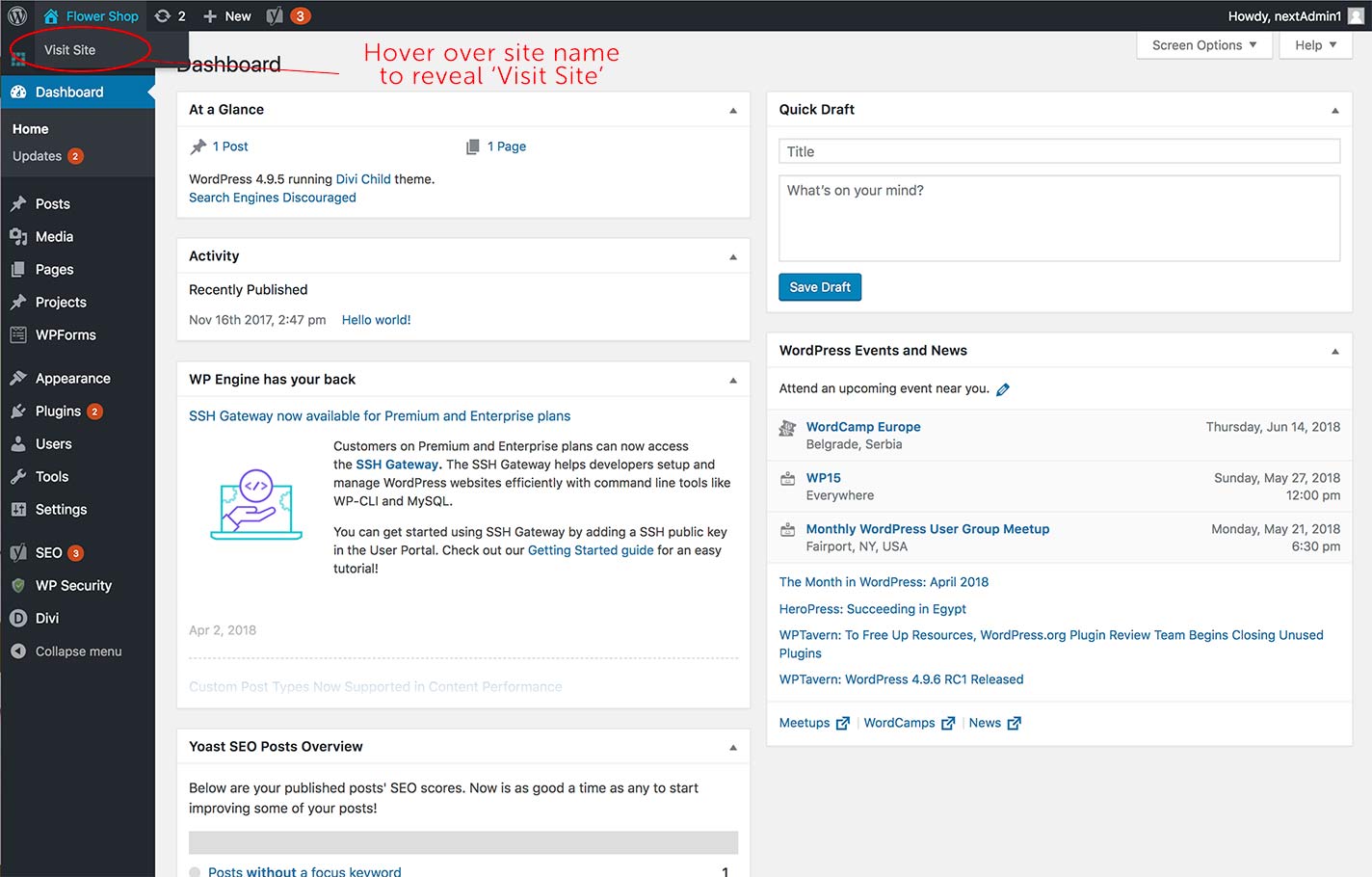The width and height of the screenshot is (1372, 877).
Task: Click Search Engines Discouraged link
Action: tap(273, 198)
